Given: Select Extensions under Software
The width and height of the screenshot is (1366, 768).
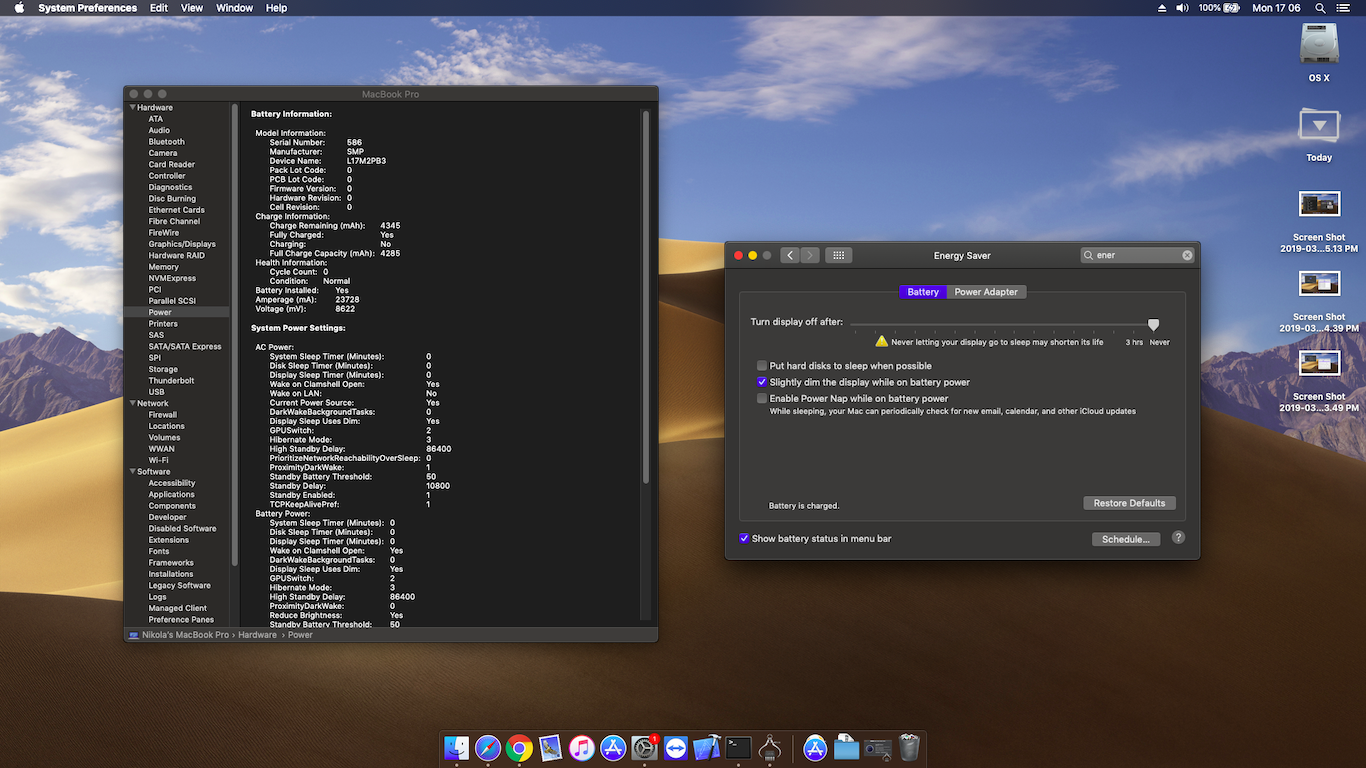Looking at the screenshot, I should tap(169, 540).
